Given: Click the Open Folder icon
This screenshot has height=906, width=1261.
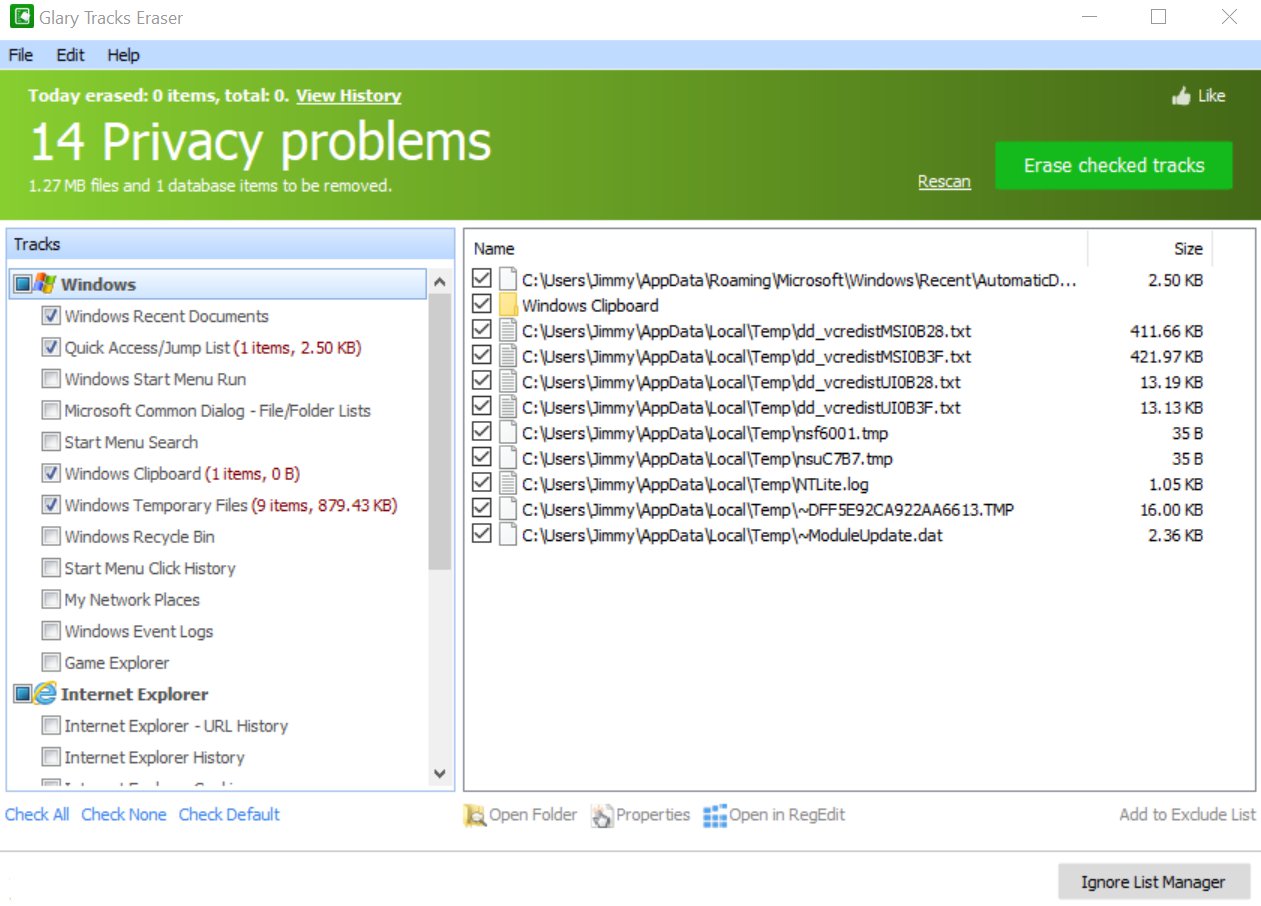Looking at the screenshot, I should (474, 815).
